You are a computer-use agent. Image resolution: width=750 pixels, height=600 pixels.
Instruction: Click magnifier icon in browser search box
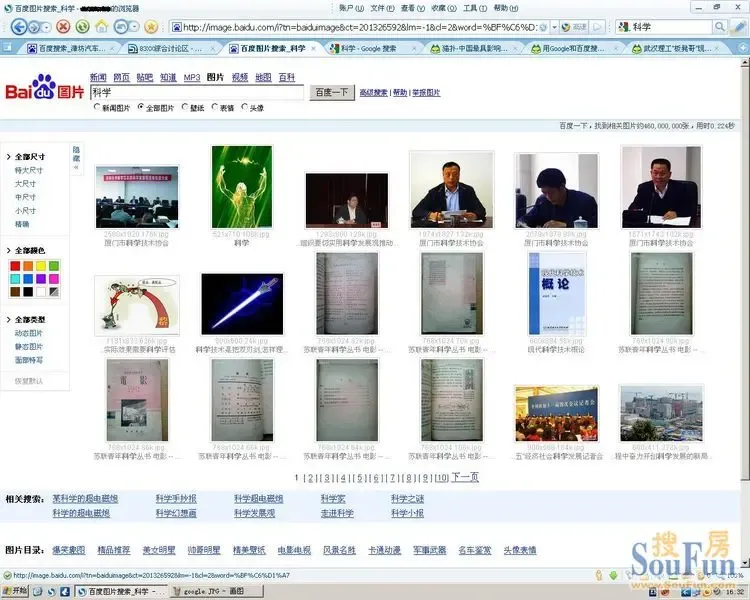pyautogui.click(x=719, y=27)
